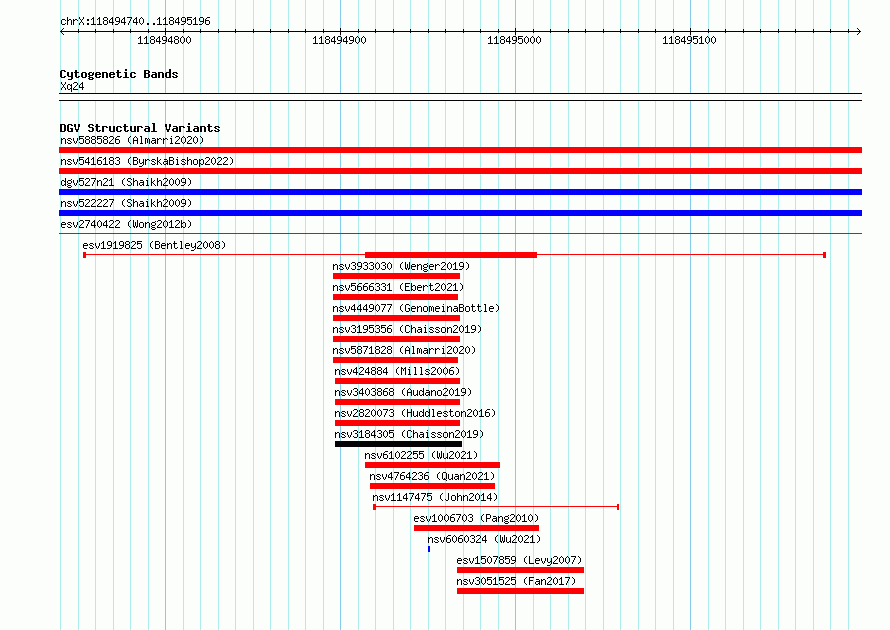Click ruler position 118494800
Viewport: 890px width, 630px height.
click(x=165, y=40)
